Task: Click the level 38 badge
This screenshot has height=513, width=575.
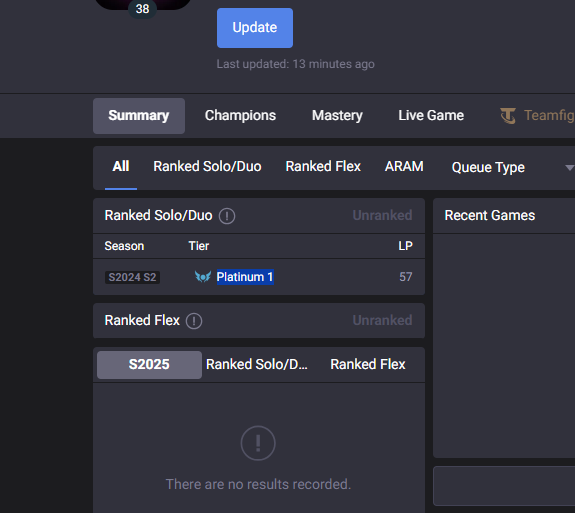Action: tap(142, 9)
